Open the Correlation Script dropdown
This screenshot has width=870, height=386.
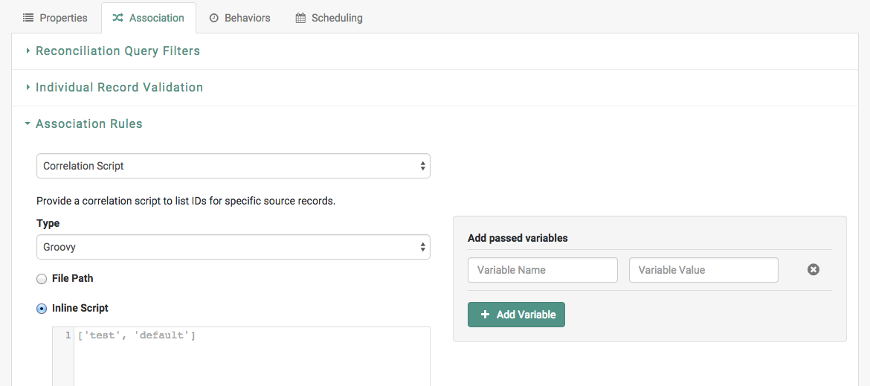[233, 166]
